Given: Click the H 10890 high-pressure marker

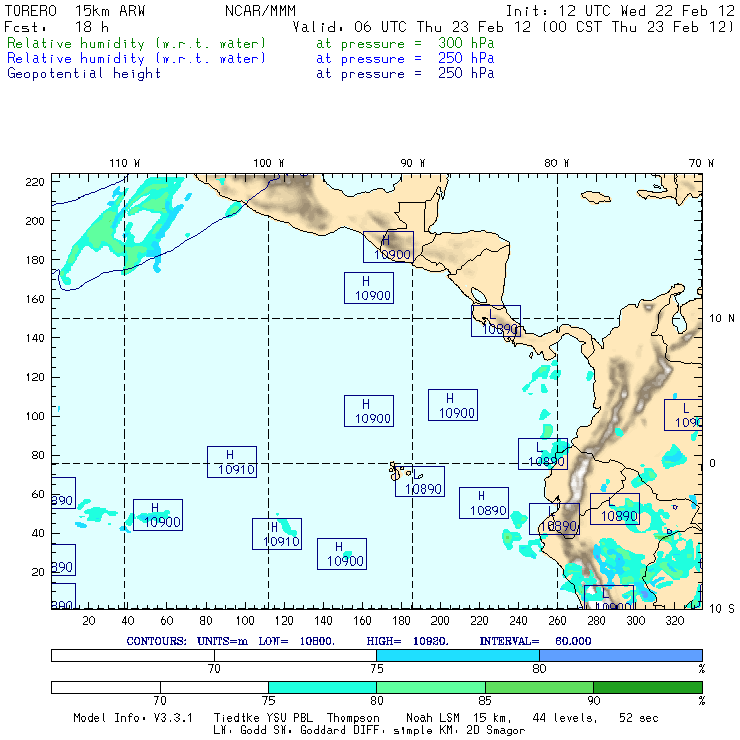Looking at the screenshot, I should (x=484, y=503).
